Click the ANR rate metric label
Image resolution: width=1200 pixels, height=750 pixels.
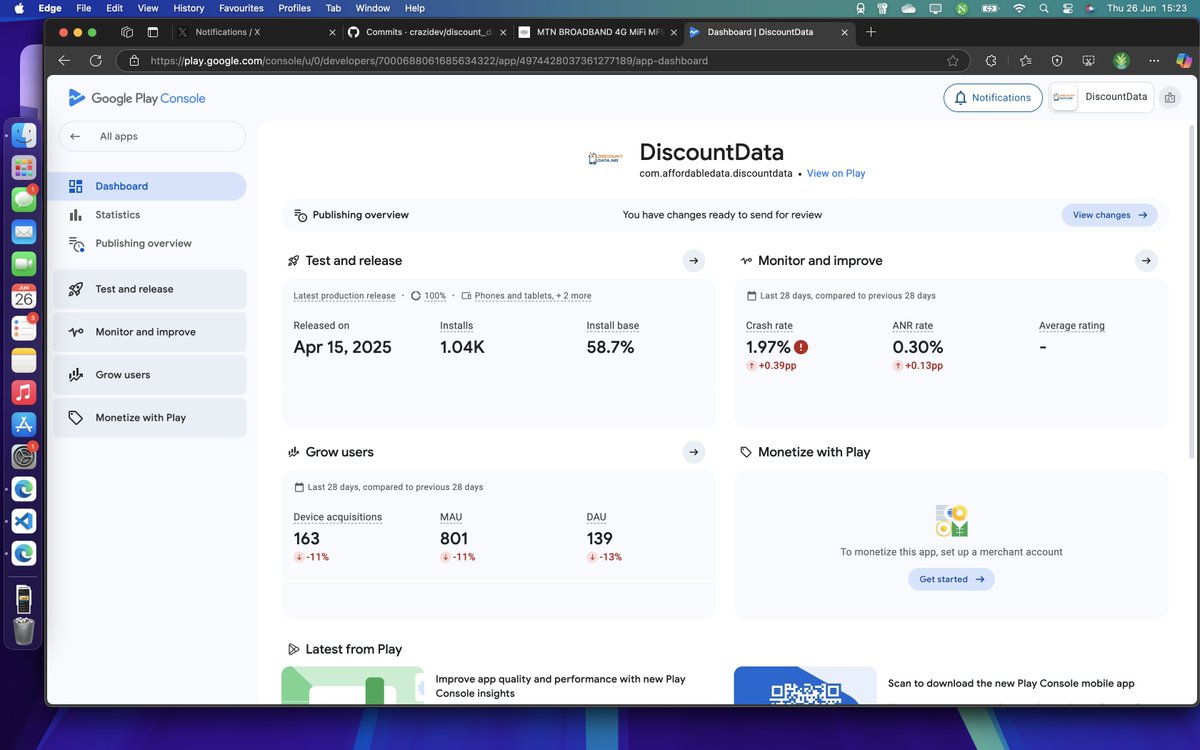(913, 326)
